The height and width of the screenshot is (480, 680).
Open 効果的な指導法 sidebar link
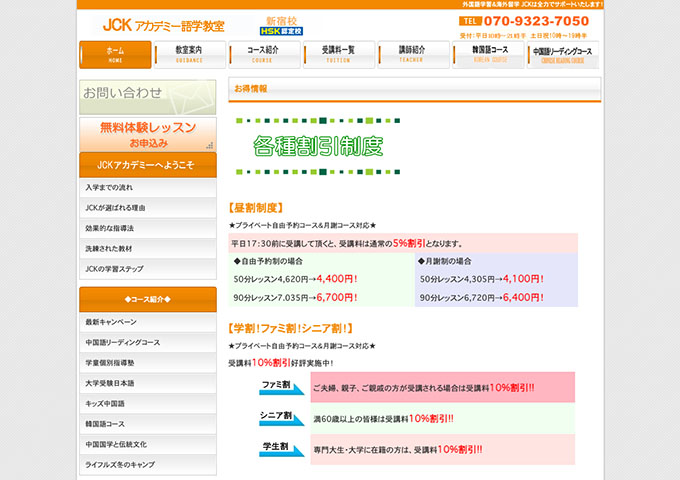(148, 229)
